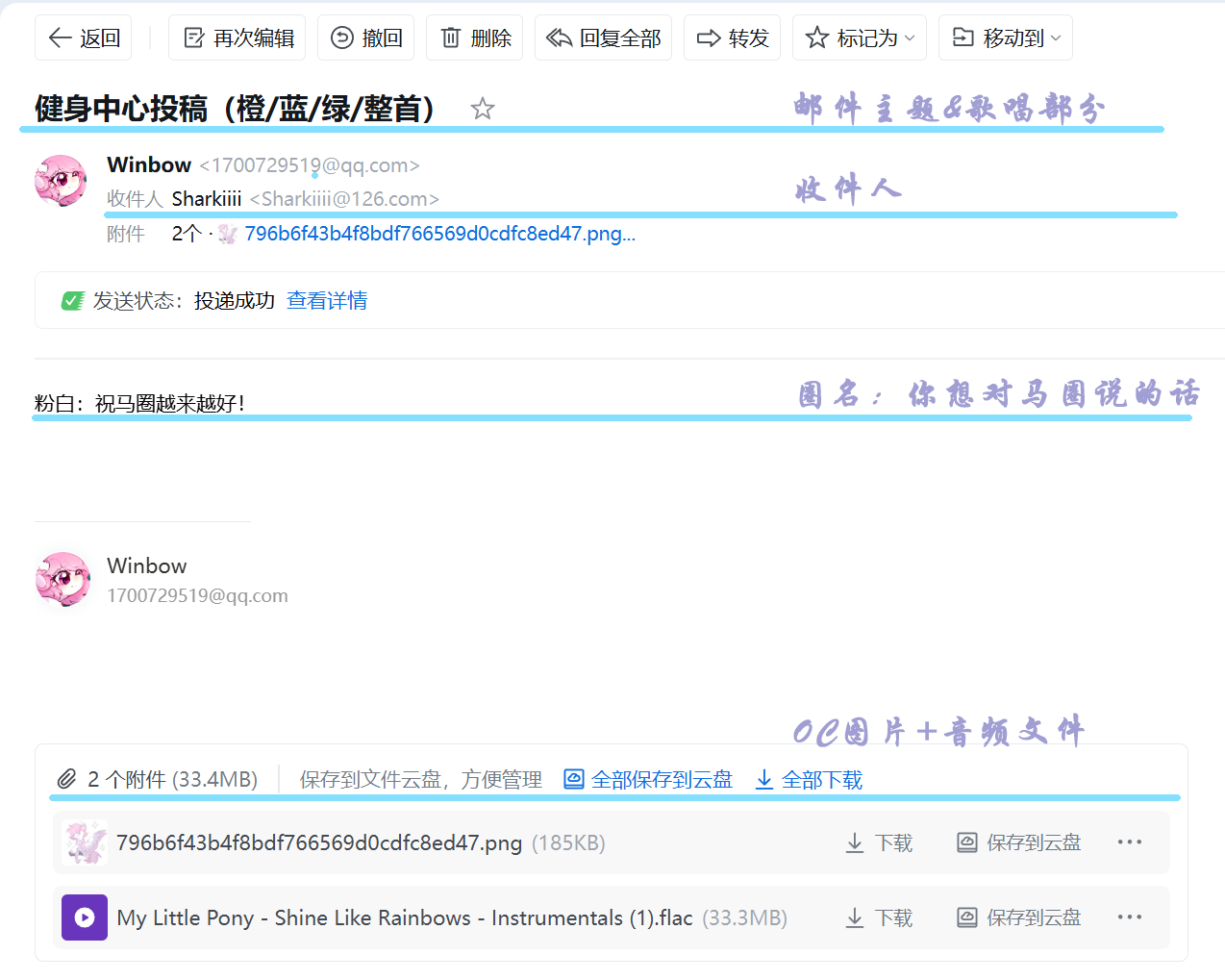1225x980 pixels.
Task: Play the Shine Like Rainbows flac file icon
Action: [85, 917]
